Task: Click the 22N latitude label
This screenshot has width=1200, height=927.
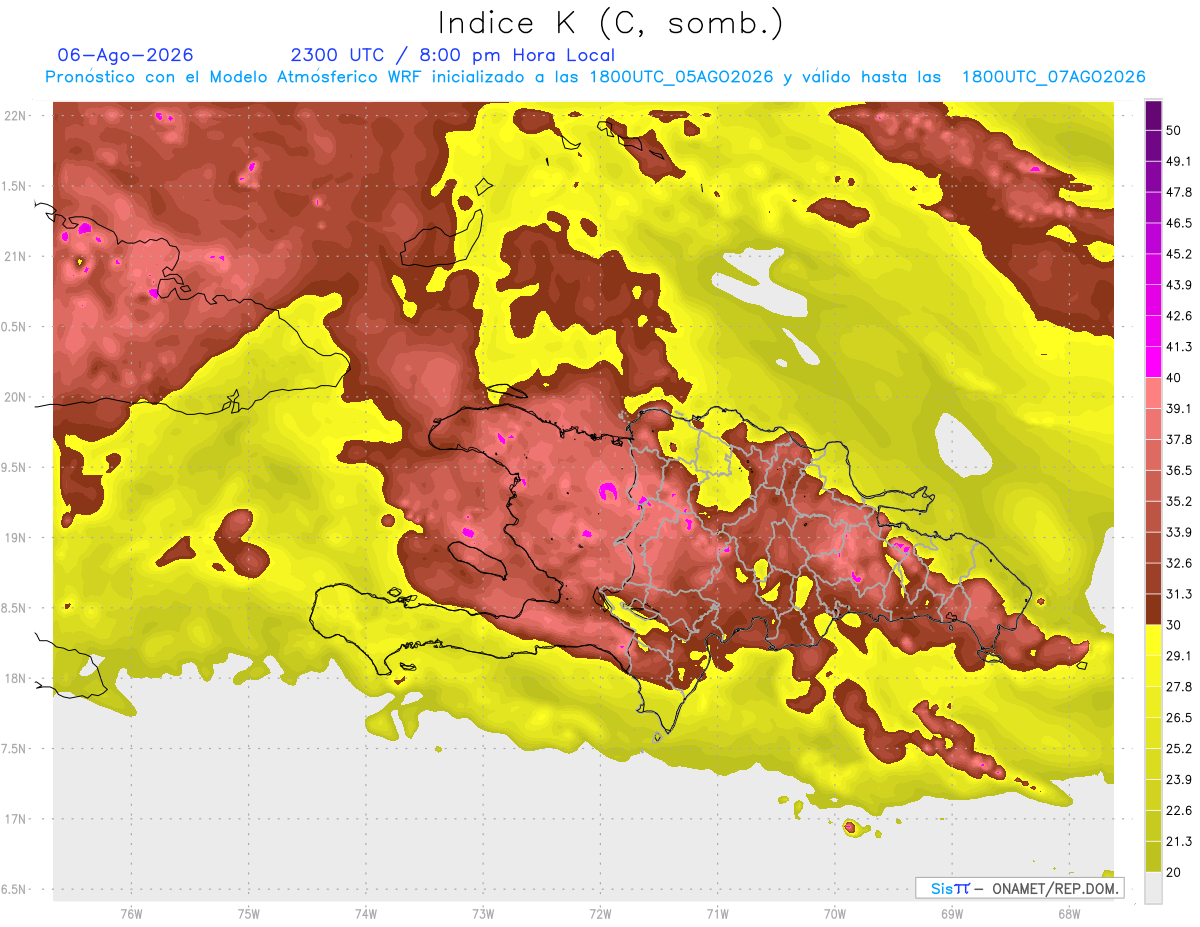Action: coord(17,116)
